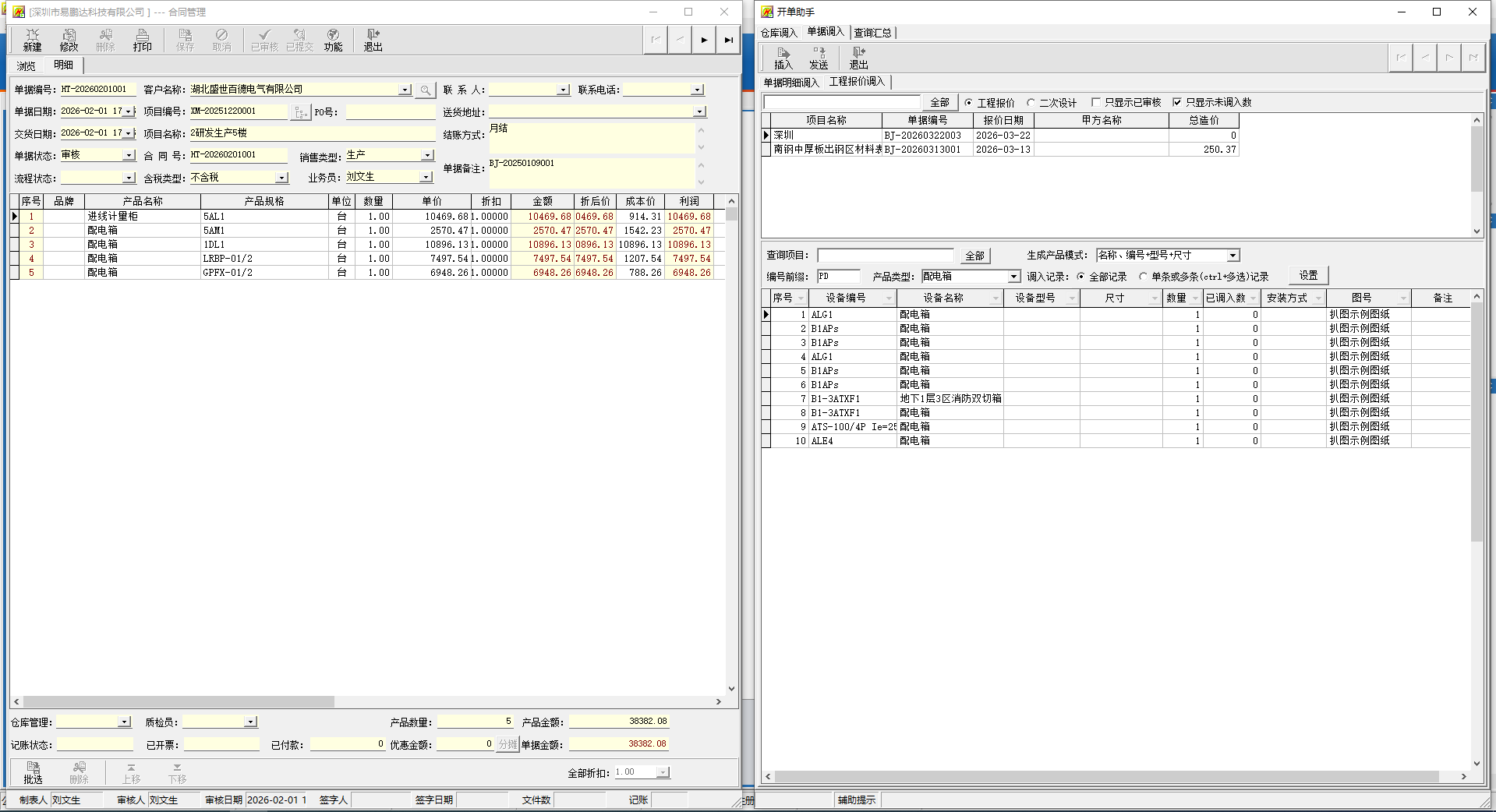Click the 插入 (Insert) icon in 开单助手
1496x812 pixels.
783,58
